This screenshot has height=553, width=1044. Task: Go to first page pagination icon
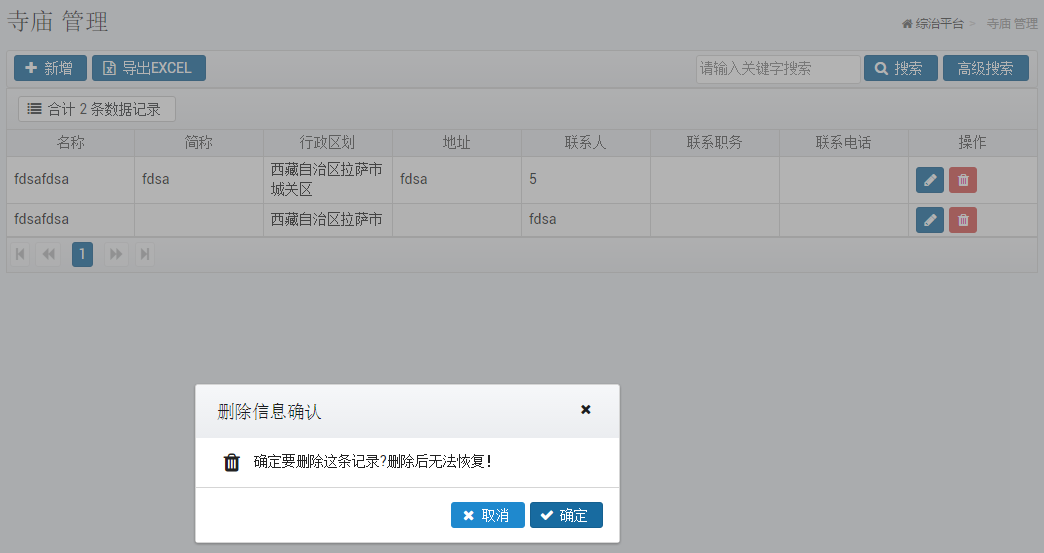click(x=20, y=254)
